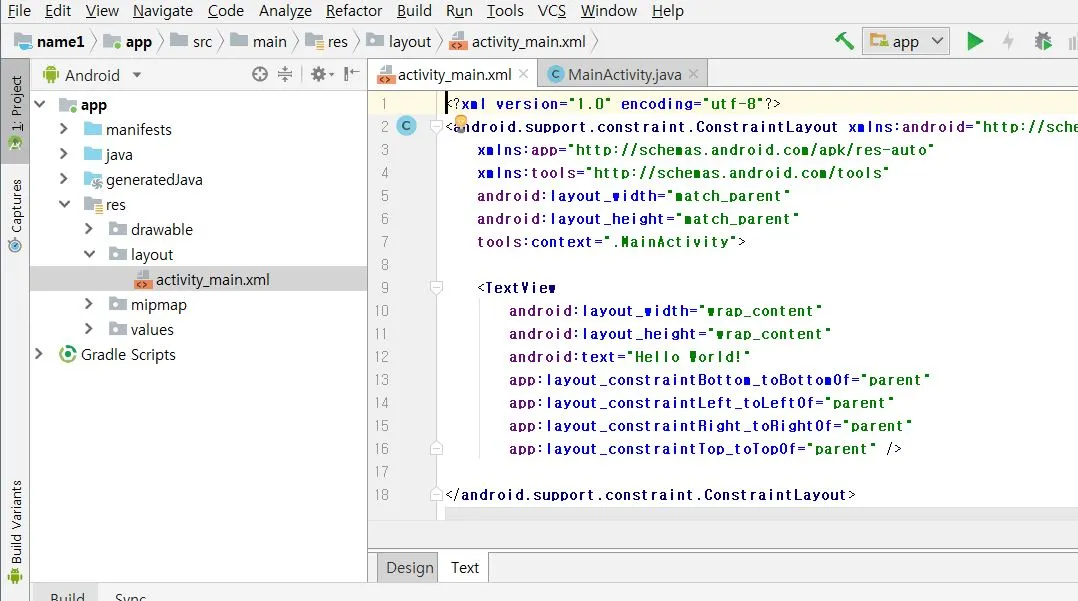Open the VCS menu
The image size is (1078, 601).
click(552, 11)
